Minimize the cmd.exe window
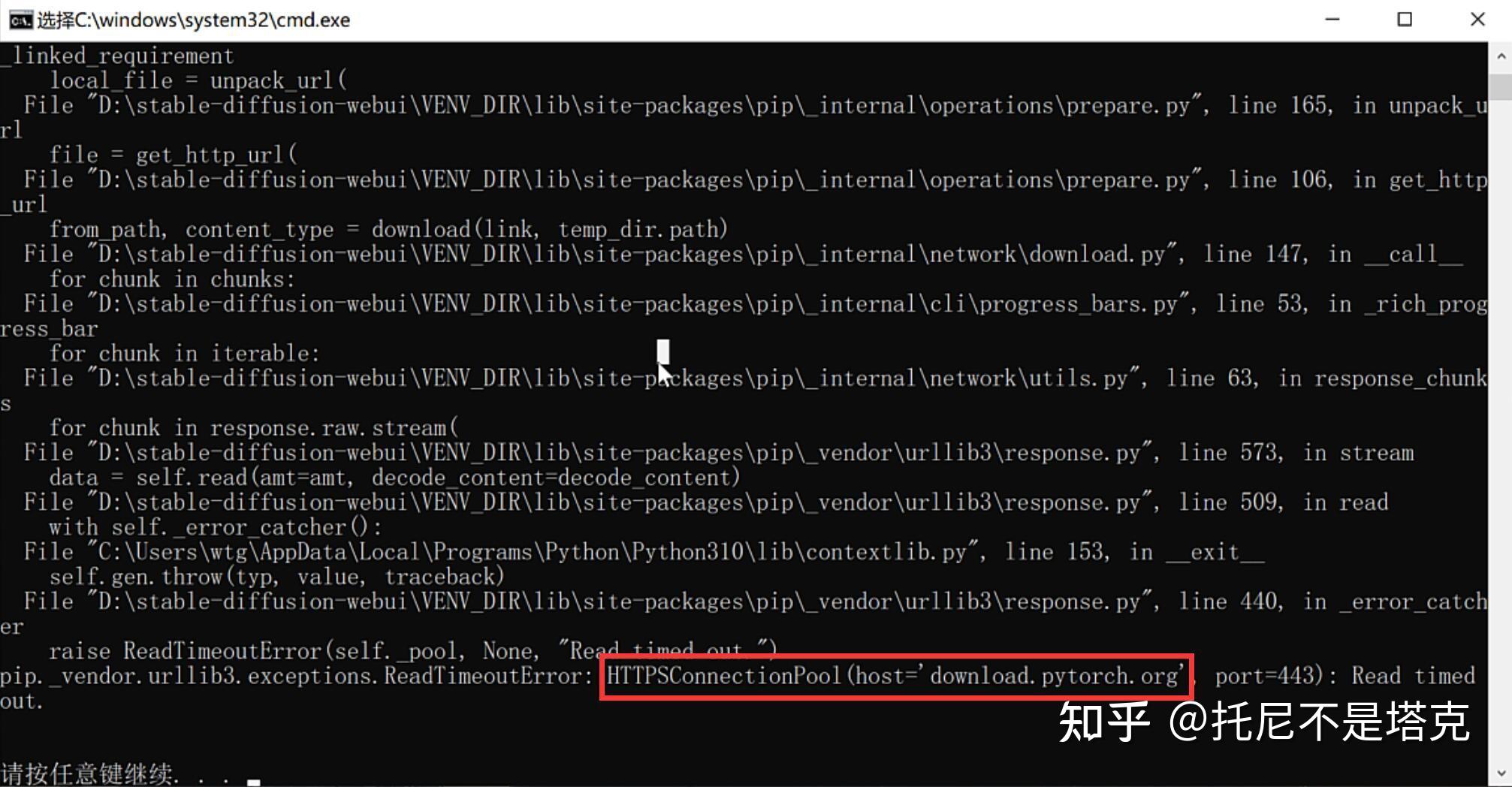The height and width of the screenshot is (787, 1512). (1332, 20)
